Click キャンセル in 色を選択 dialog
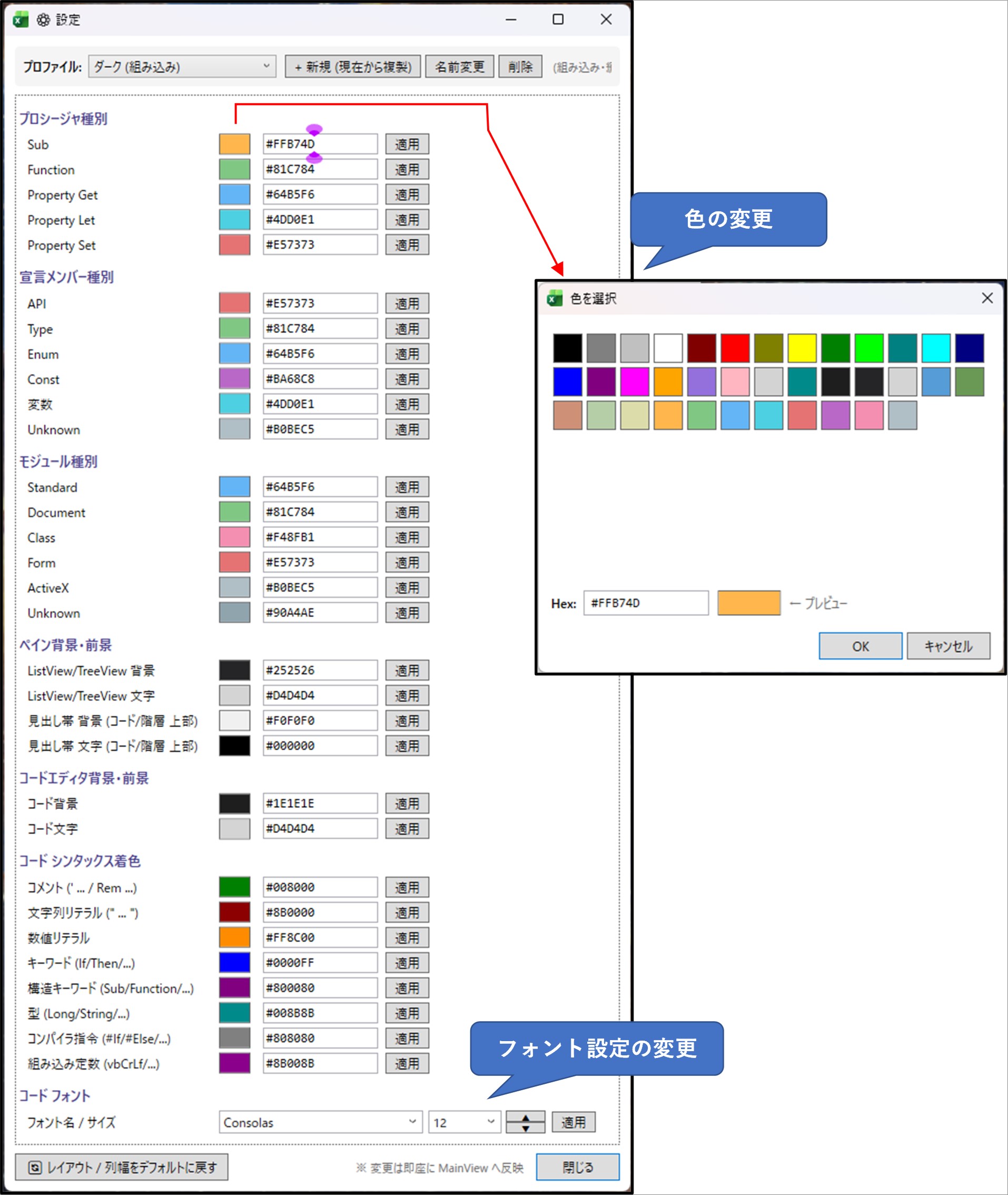Image resolution: width=1008 pixels, height=1195 pixels. click(948, 645)
